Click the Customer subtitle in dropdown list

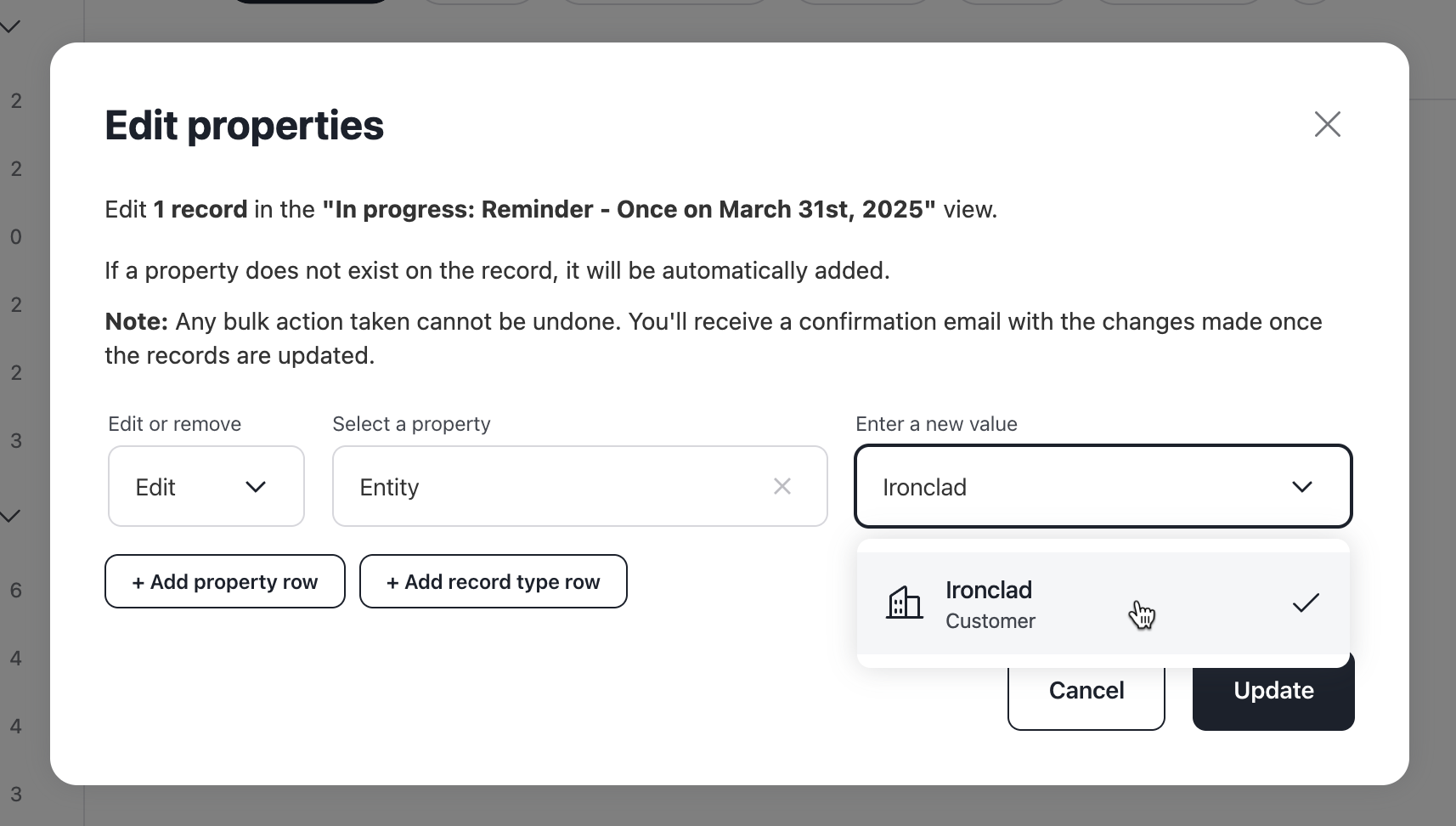[990, 621]
